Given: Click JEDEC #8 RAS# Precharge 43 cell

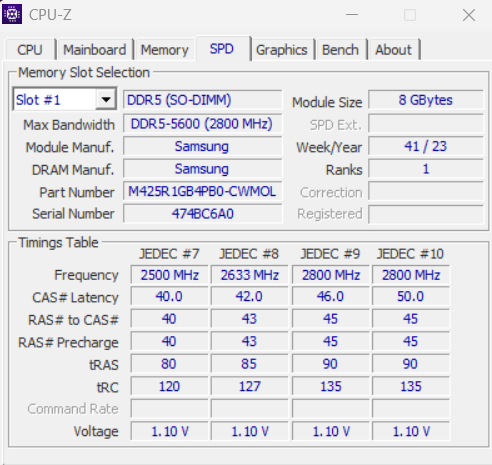Looking at the screenshot, I should pos(249,341).
